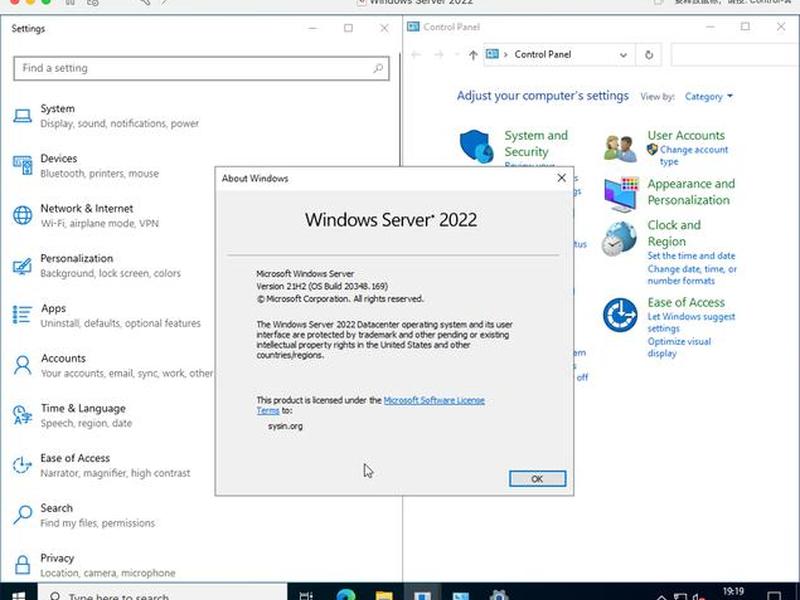Open View by Category dropdown

709,96
